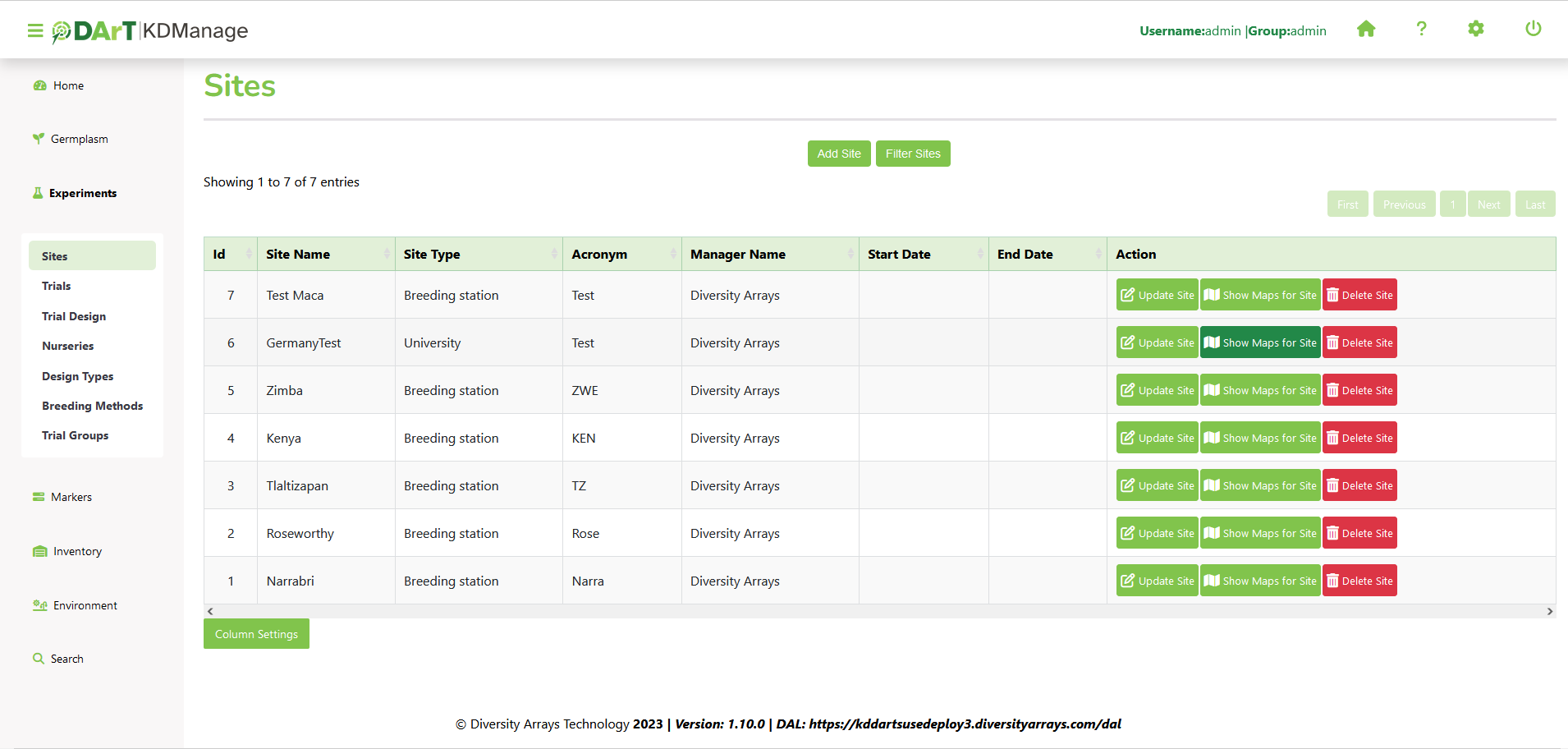Update the Kenya site

(x=1157, y=438)
